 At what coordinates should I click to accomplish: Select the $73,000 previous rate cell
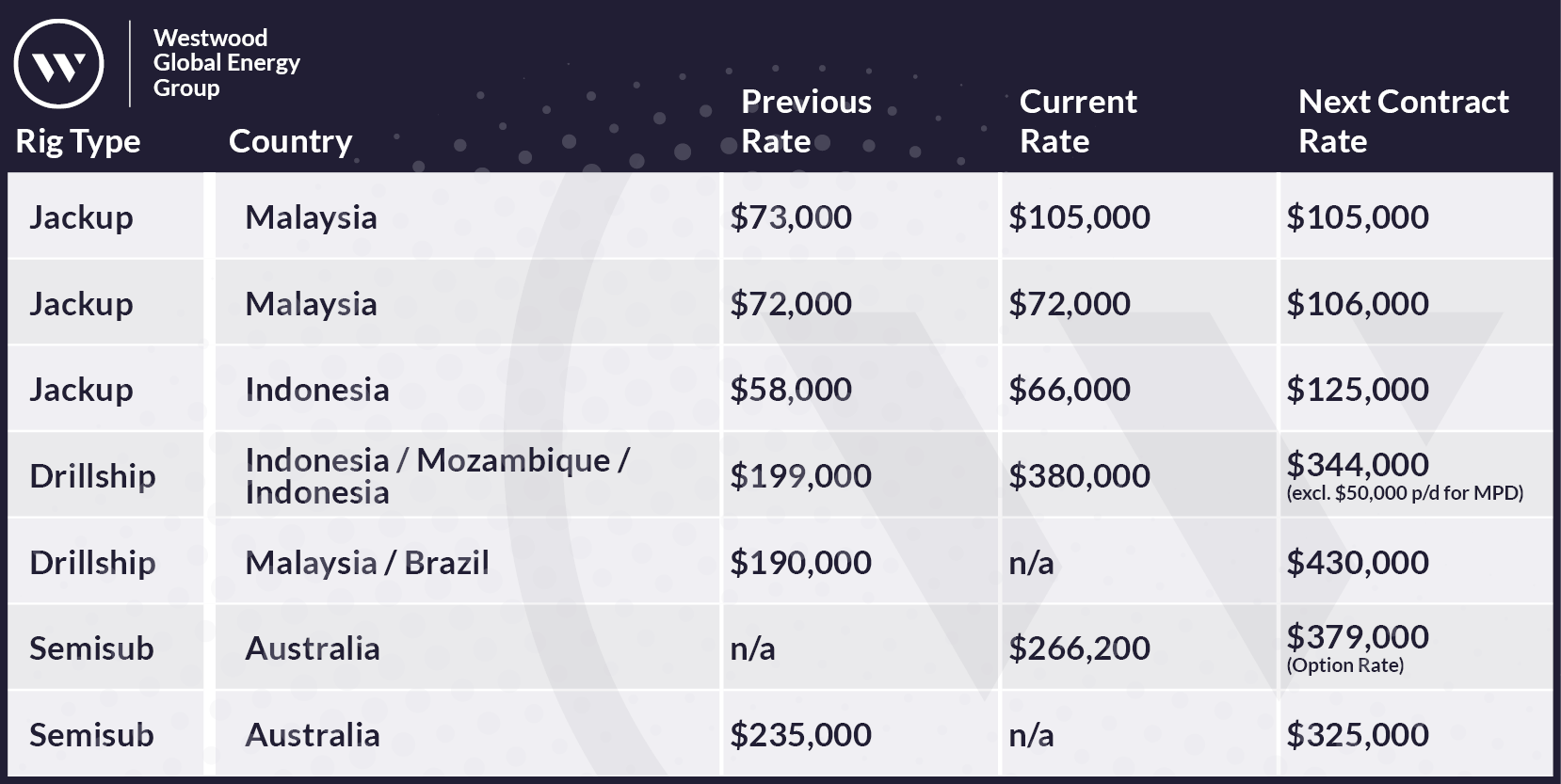pyautogui.click(x=791, y=217)
